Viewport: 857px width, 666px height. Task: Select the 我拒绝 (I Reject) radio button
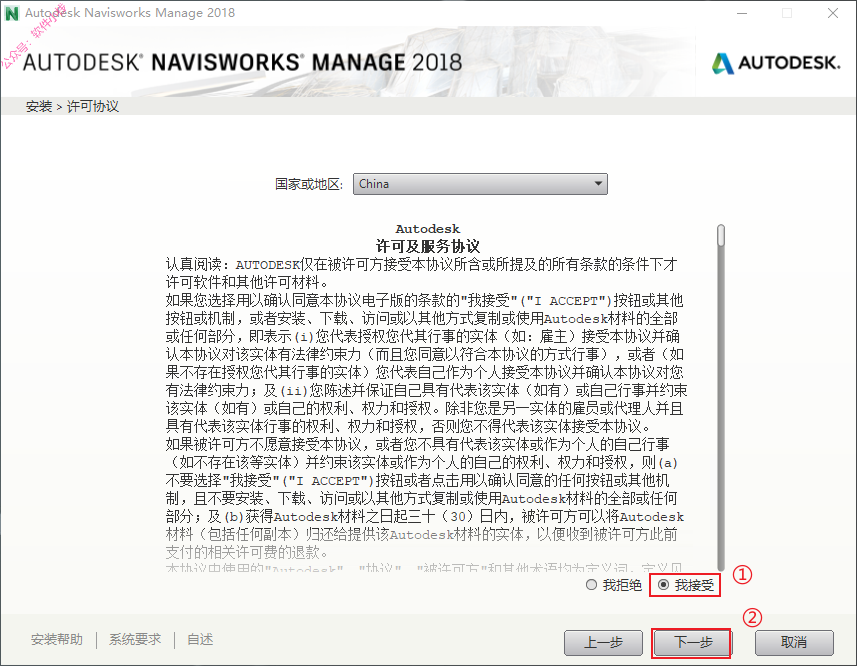click(x=591, y=585)
